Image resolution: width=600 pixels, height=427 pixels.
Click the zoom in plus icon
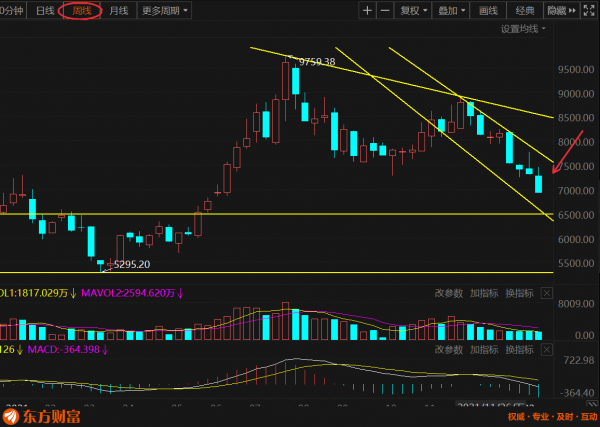[367, 10]
